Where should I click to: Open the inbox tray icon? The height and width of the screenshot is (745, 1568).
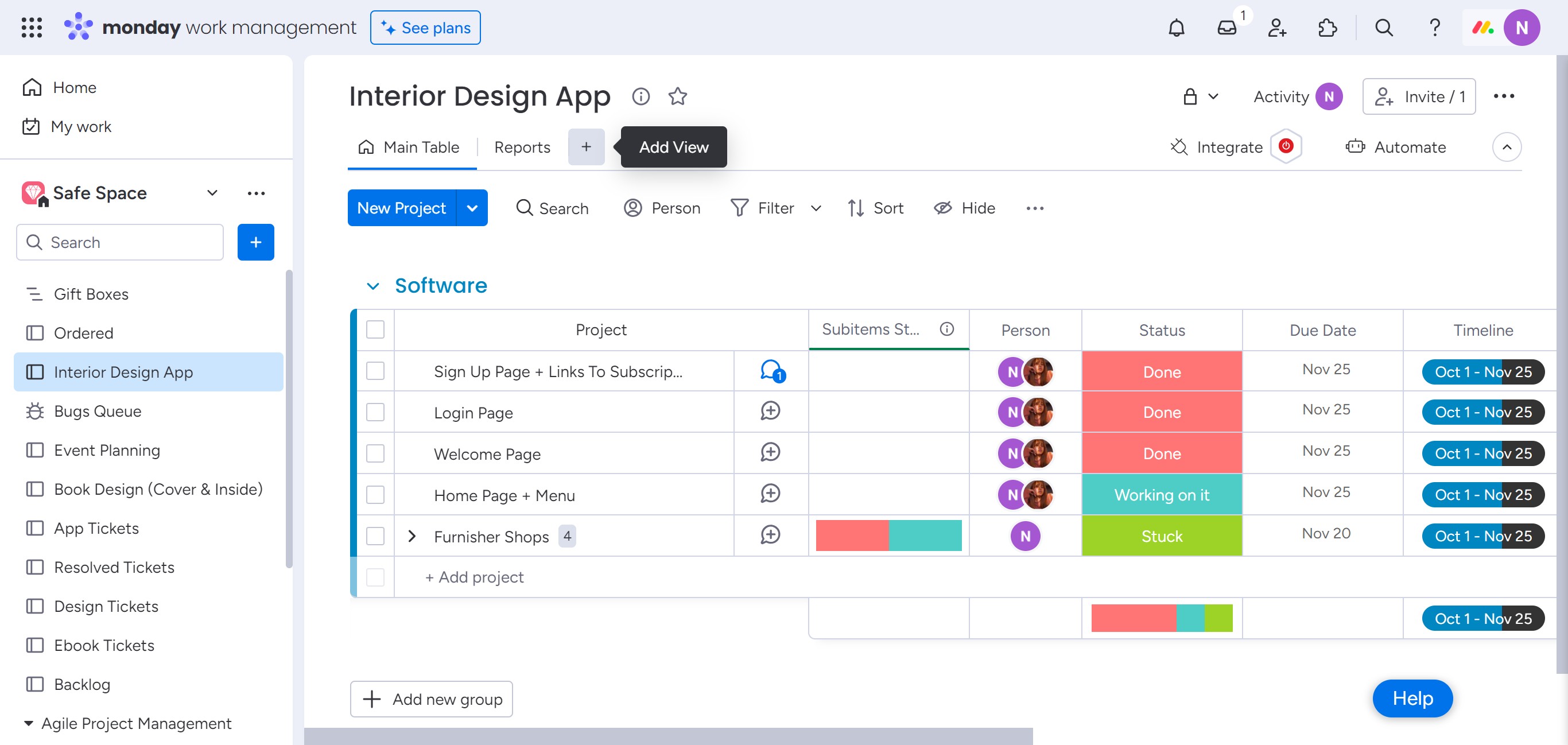tap(1227, 28)
